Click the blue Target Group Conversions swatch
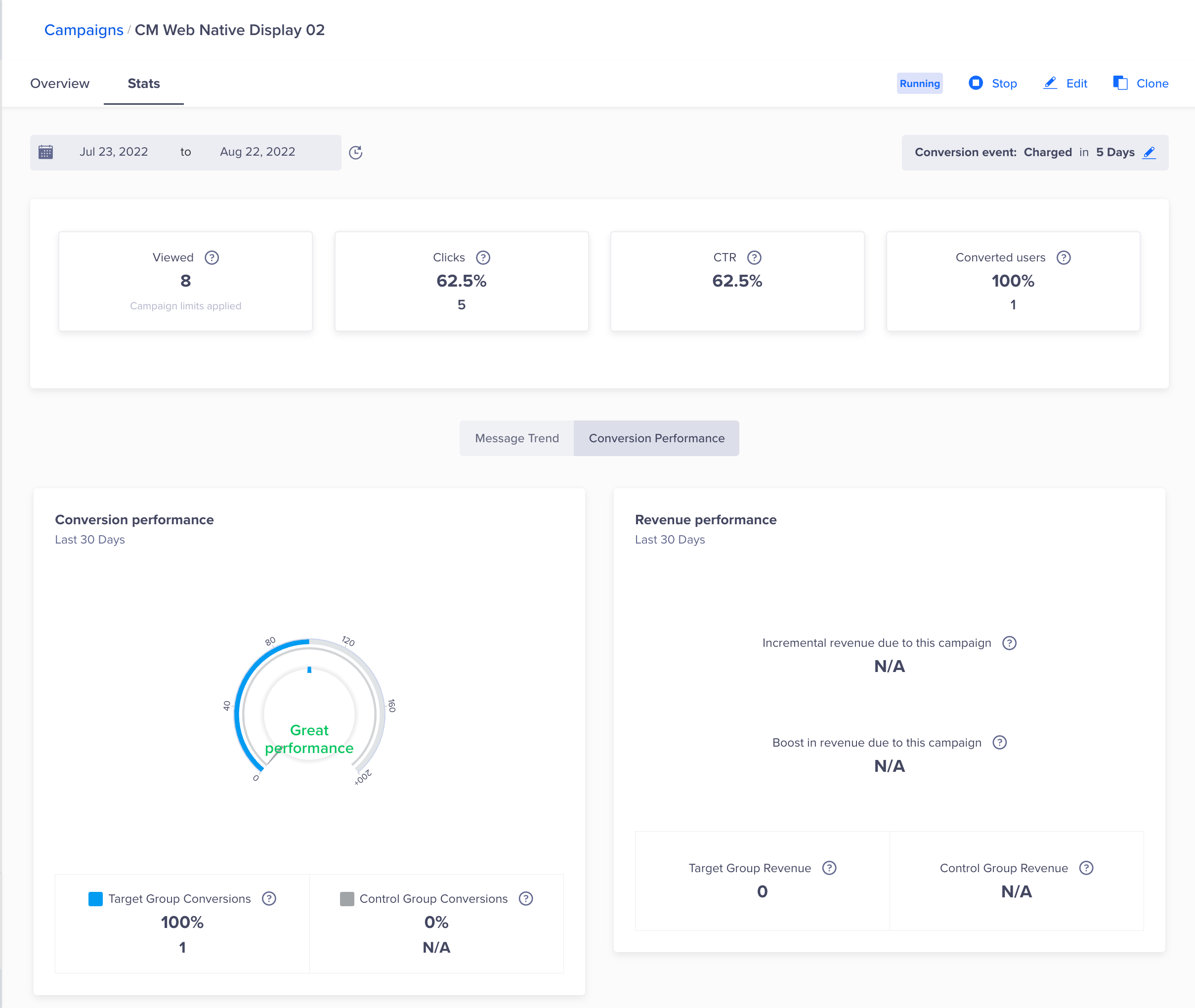Screen dimensions: 1195x1008 pos(96,899)
